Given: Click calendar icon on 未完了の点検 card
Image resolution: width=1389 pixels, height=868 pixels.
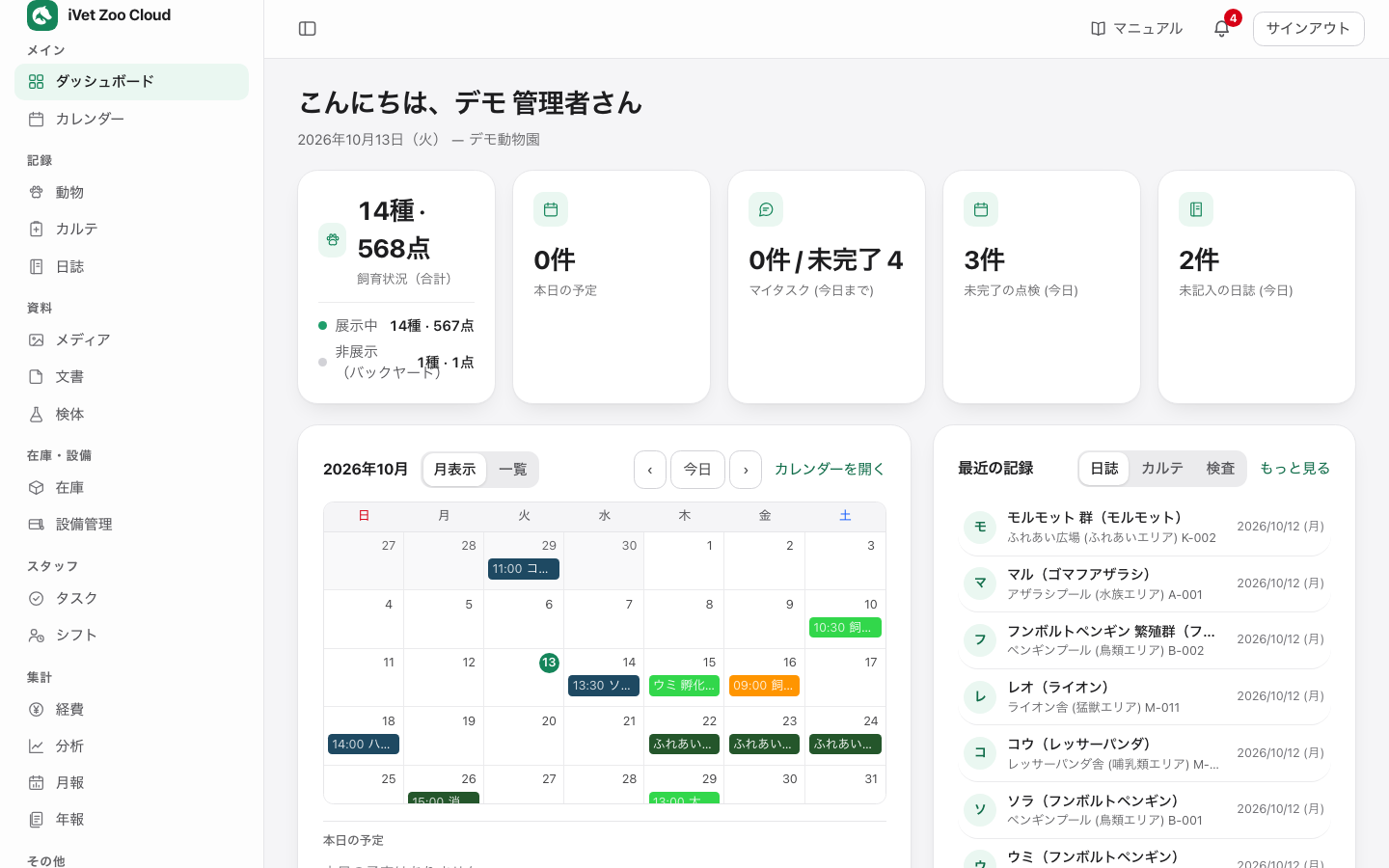Looking at the screenshot, I should (981, 209).
